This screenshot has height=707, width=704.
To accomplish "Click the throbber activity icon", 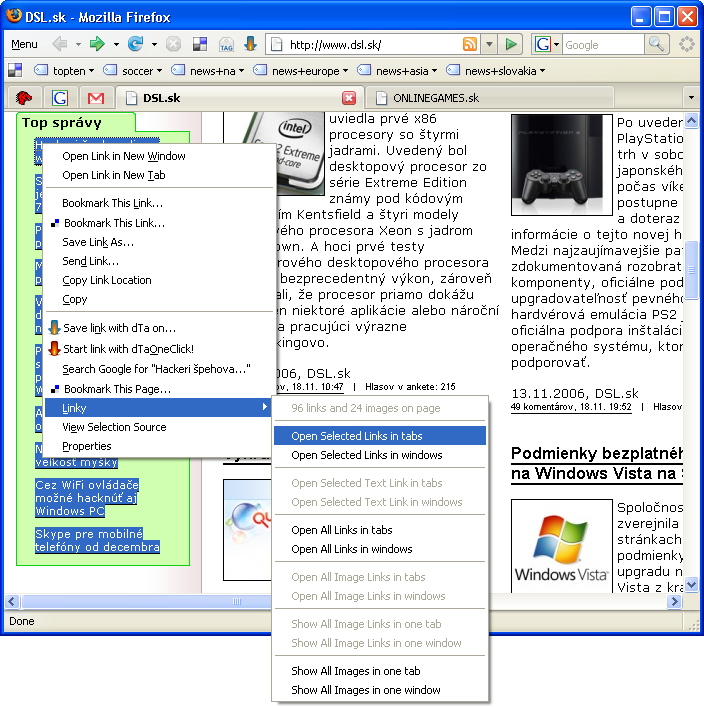I will pyautogui.click(x=686, y=44).
